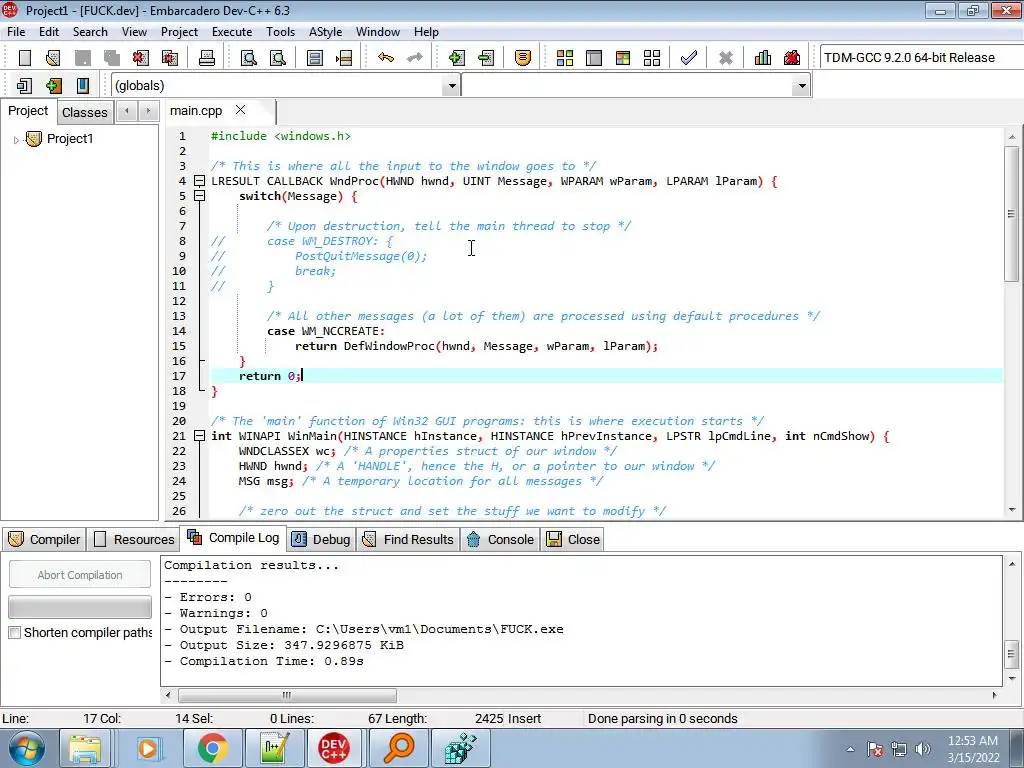1024x768 pixels.
Task: Click the Open file toolbar icon
Action: (53, 57)
